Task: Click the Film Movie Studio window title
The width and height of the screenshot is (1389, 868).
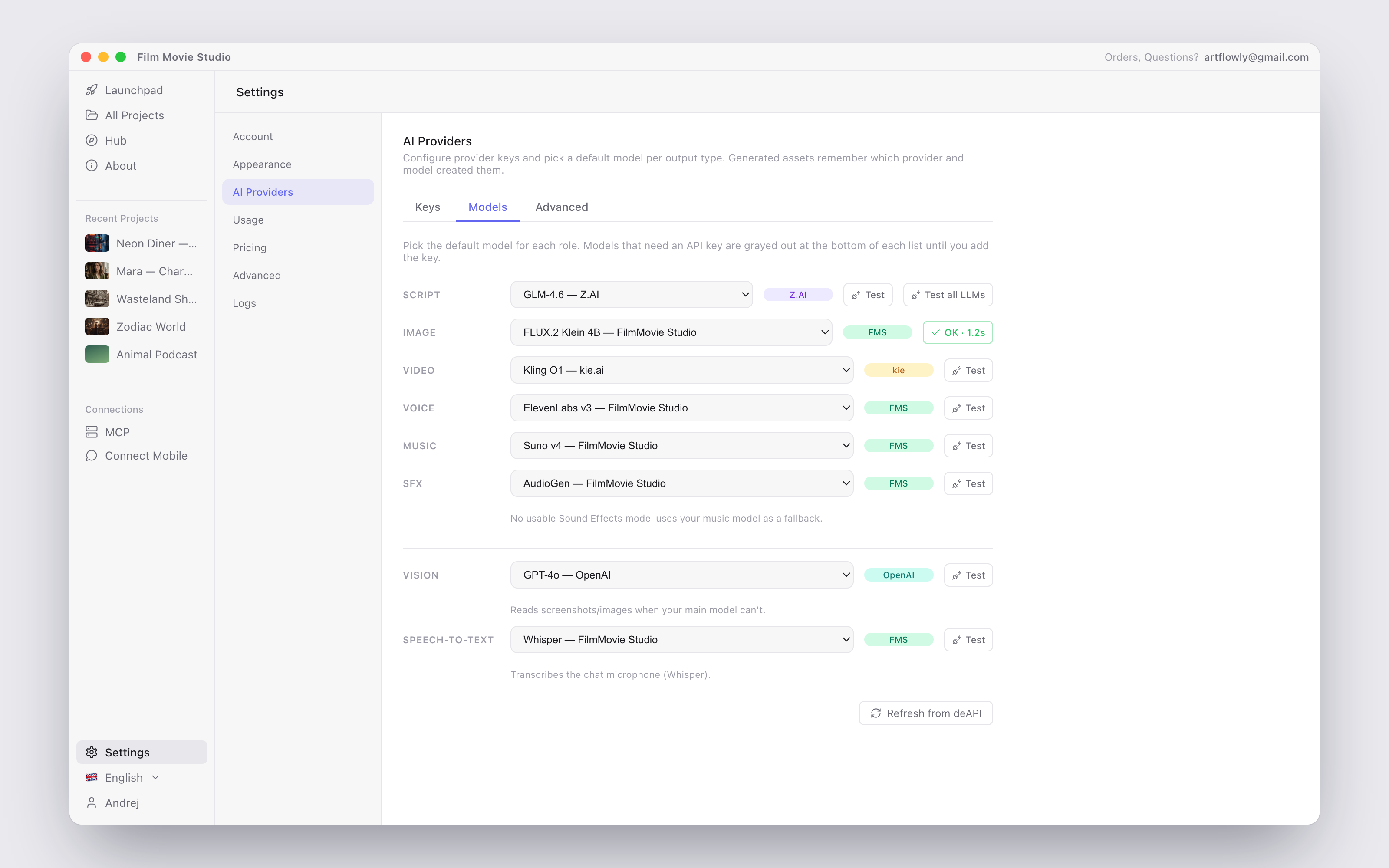Action: click(x=184, y=57)
